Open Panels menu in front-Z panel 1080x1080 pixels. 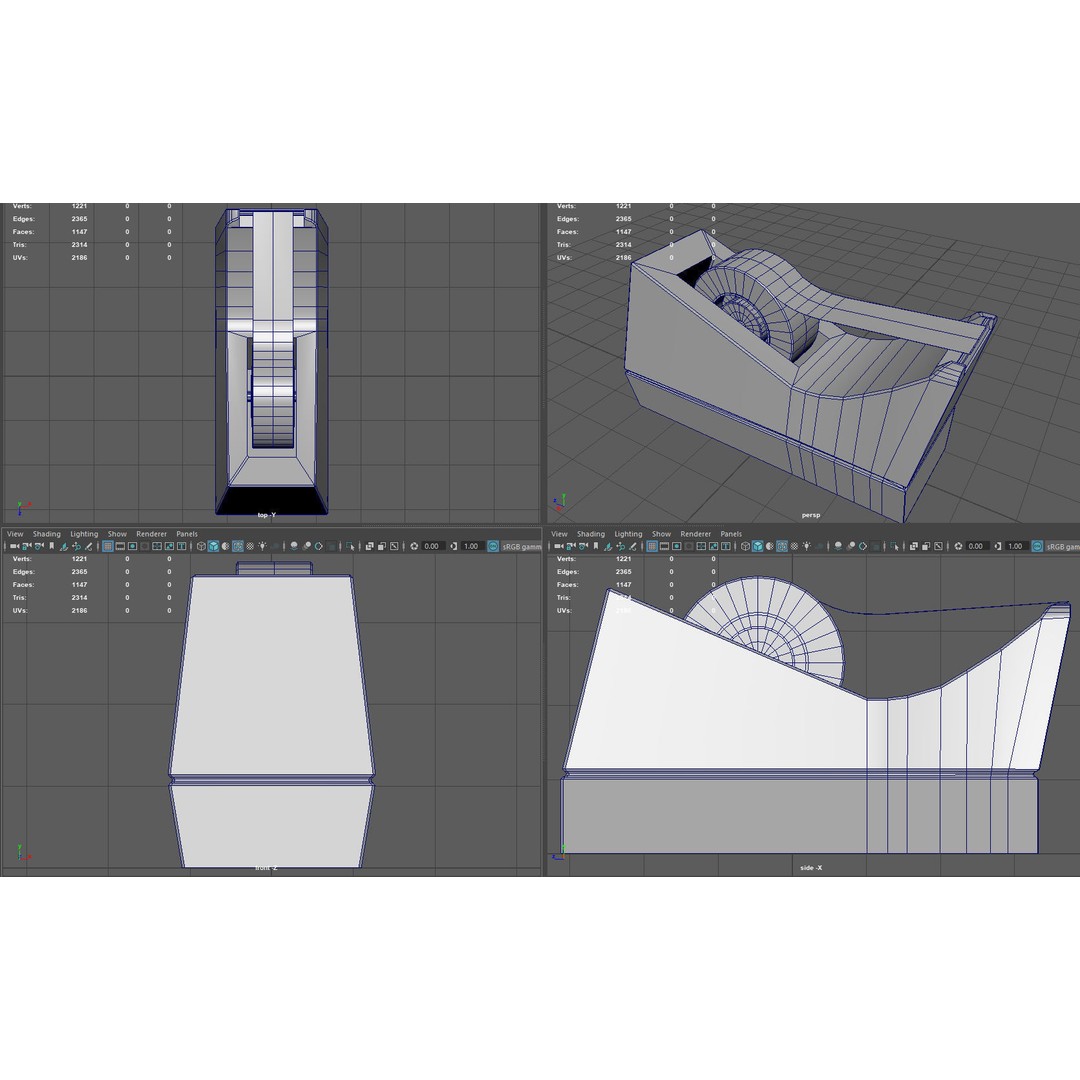[x=187, y=534]
